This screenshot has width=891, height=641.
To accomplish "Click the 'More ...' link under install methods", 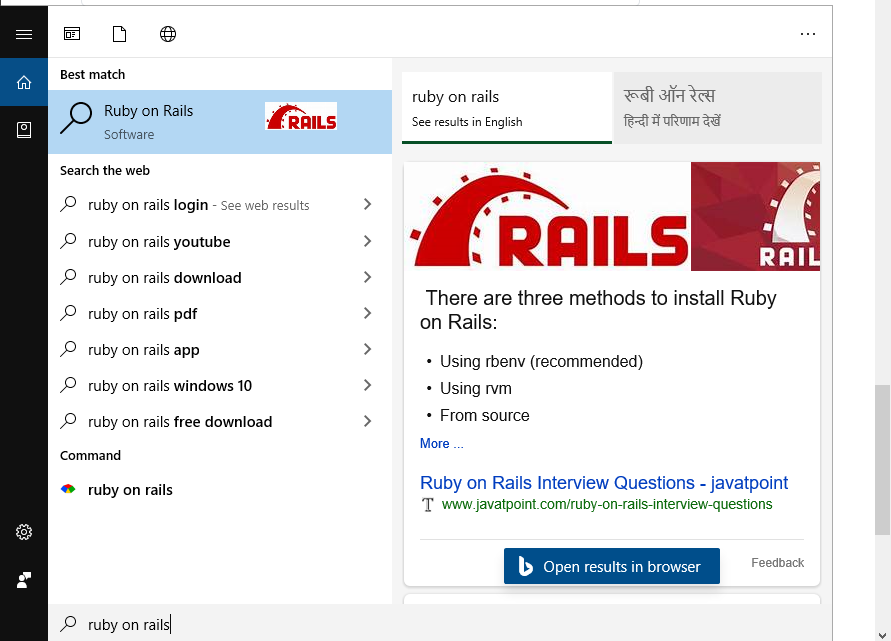I will (x=442, y=443).
